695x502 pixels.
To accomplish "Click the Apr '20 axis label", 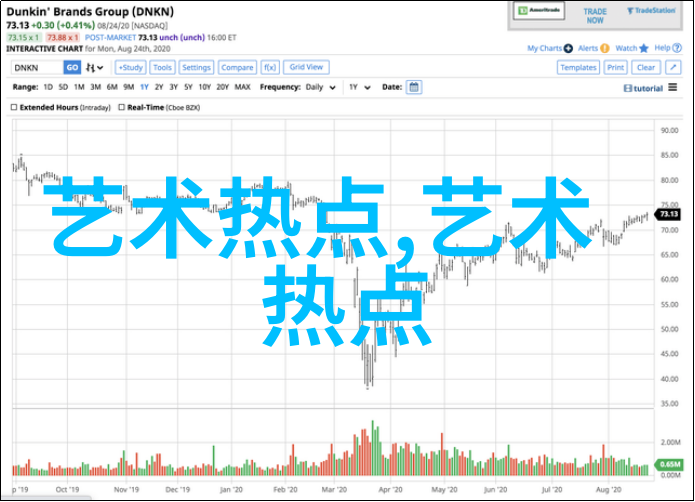I will point(390,490).
